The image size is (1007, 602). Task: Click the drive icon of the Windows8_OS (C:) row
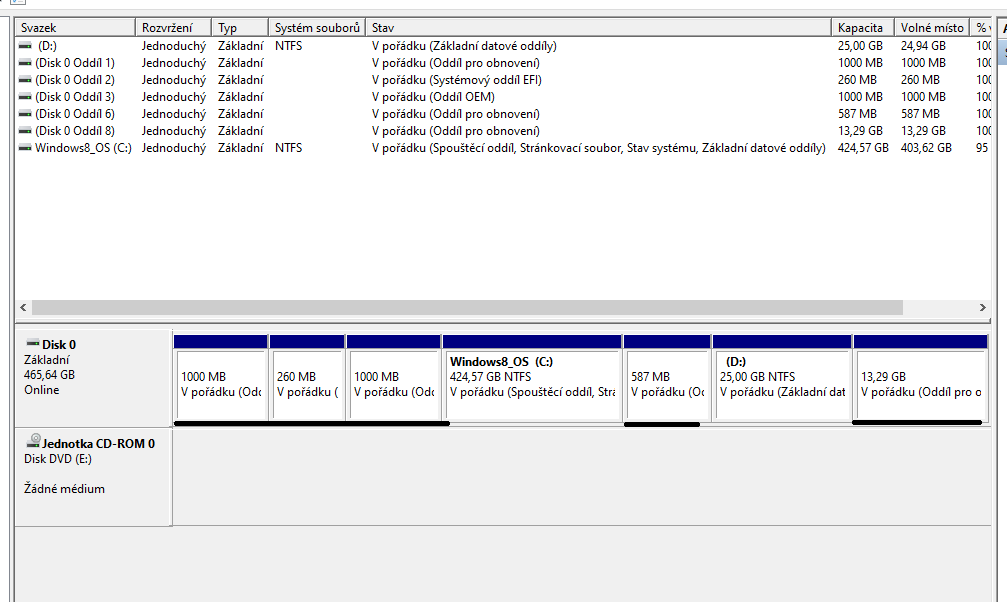(25, 148)
